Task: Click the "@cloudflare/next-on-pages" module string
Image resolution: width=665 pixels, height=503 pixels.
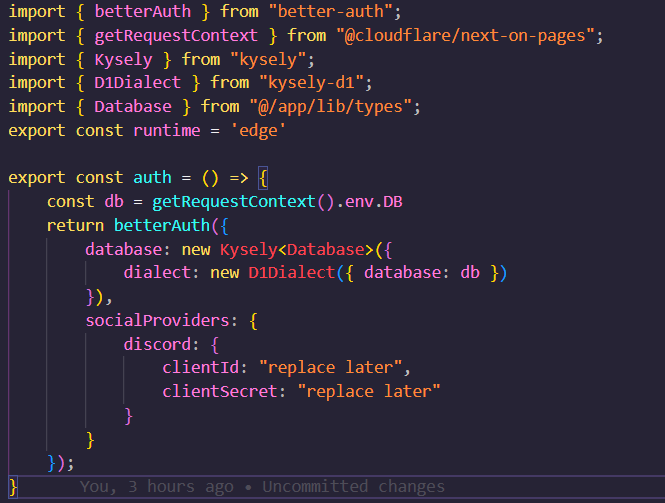Action: [465, 35]
